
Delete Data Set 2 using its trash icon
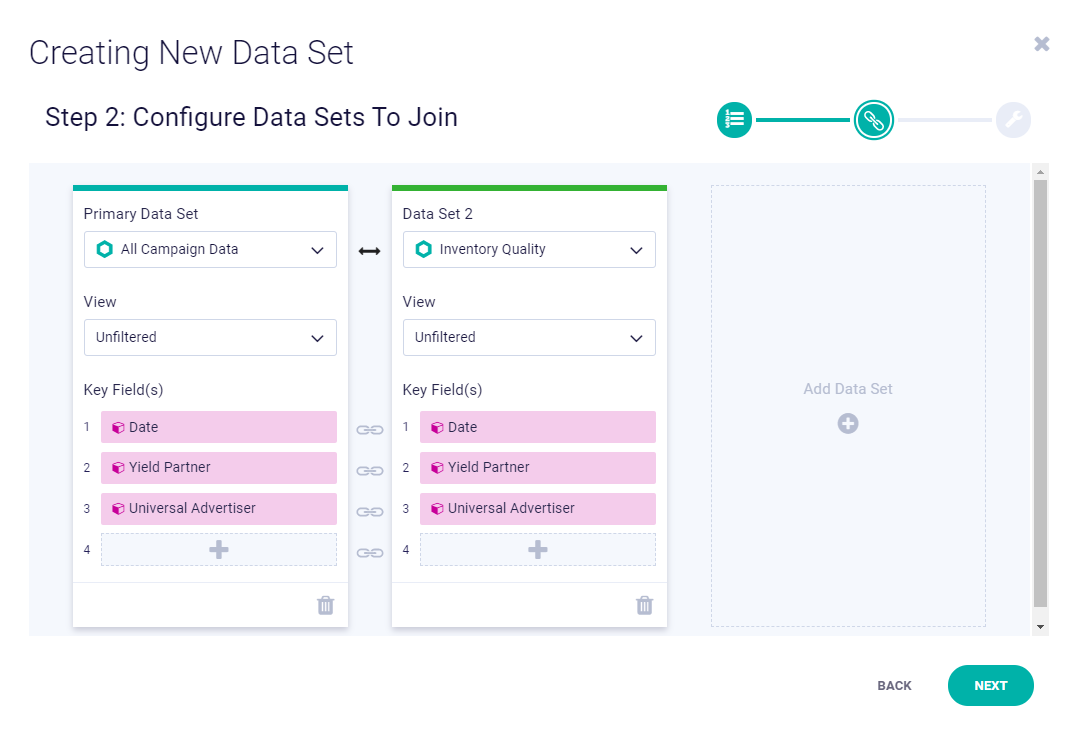pos(644,605)
